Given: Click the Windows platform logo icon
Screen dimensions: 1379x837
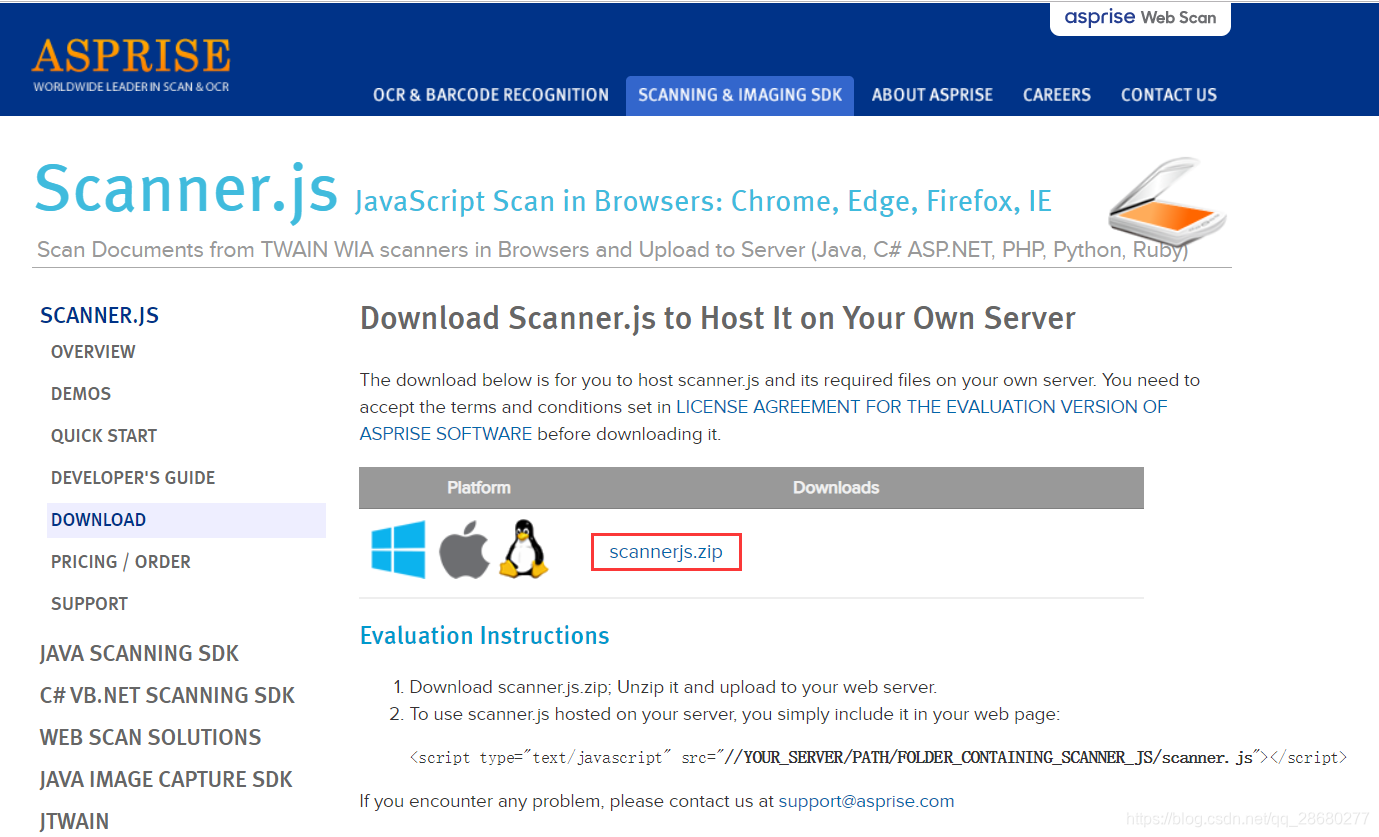Looking at the screenshot, I should (398, 549).
